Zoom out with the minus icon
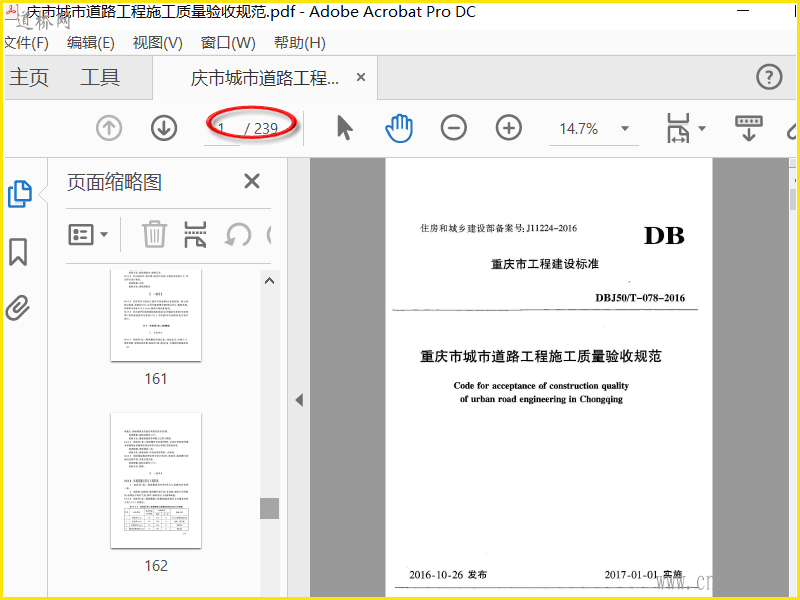This screenshot has width=800, height=600. point(454,128)
